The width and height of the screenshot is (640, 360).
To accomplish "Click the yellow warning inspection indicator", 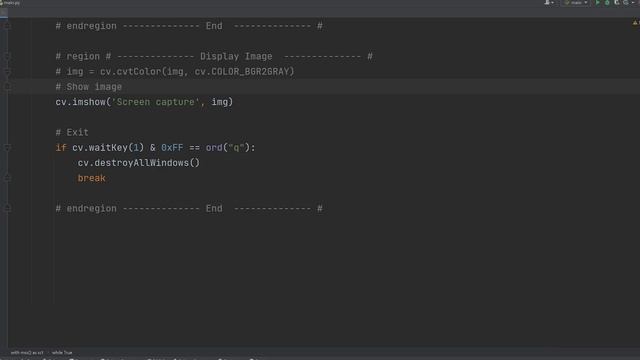I will (635, 23).
